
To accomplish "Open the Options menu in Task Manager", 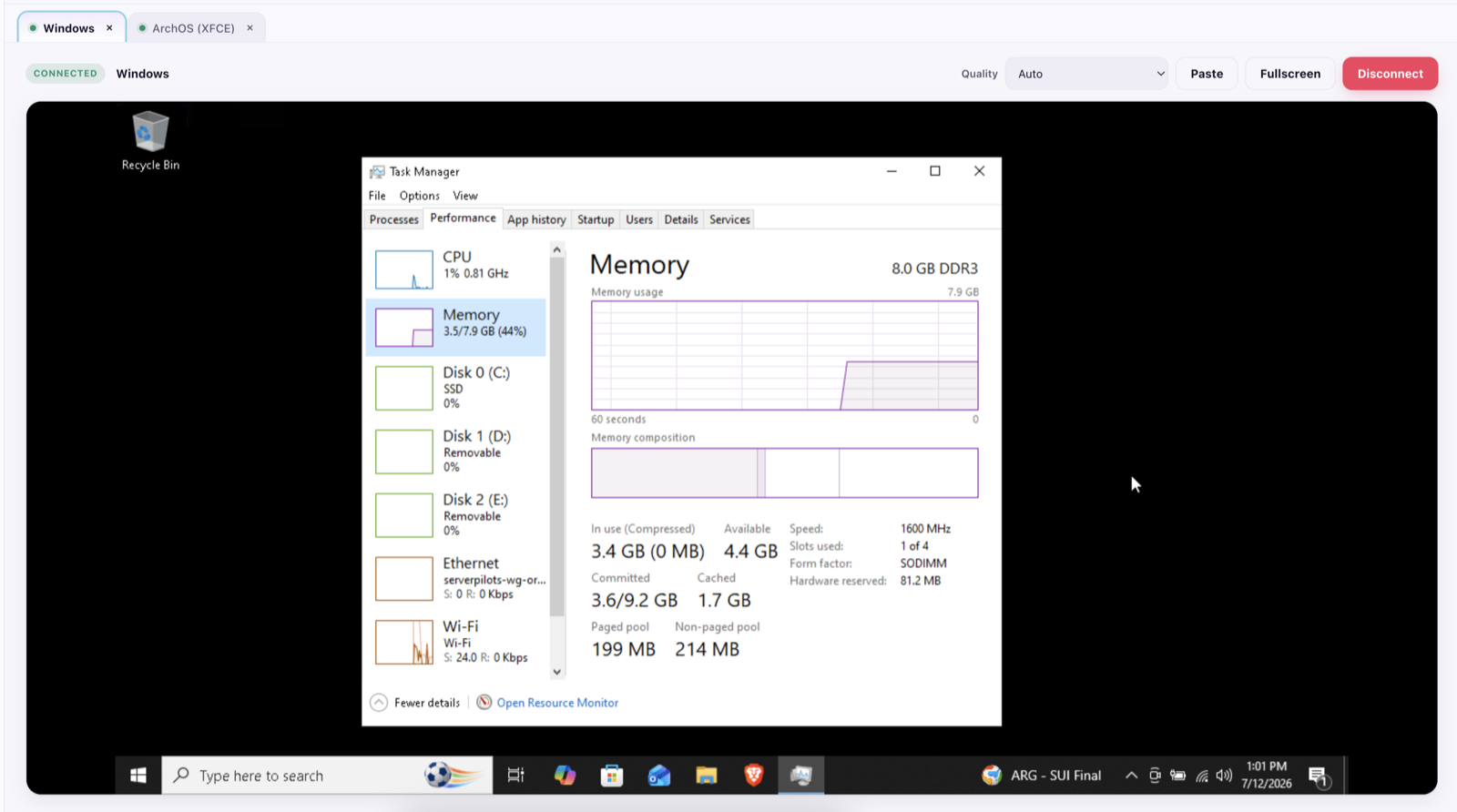I will pyautogui.click(x=419, y=196).
